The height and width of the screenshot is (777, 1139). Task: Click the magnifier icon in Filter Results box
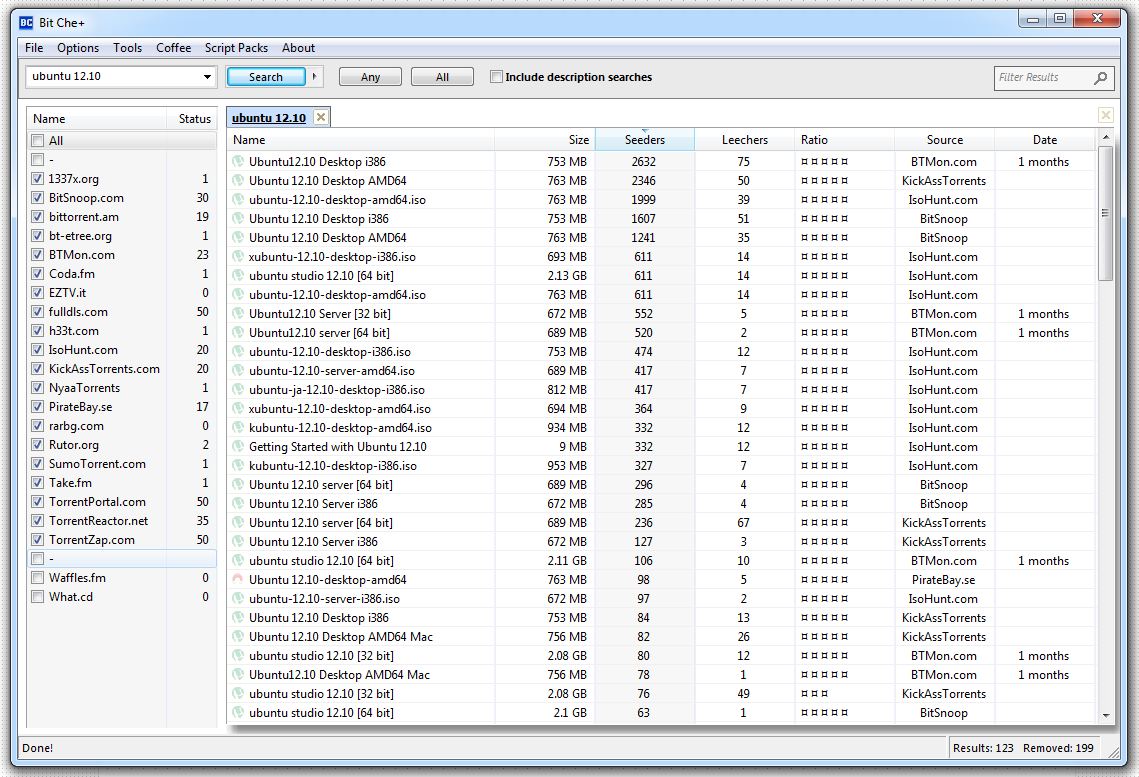(1100, 78)
